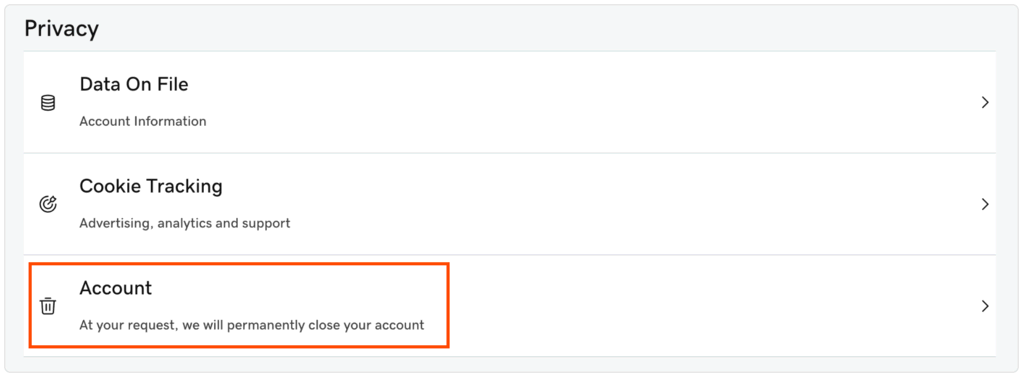Click the orange highlight border around Account

pos(239,264)
